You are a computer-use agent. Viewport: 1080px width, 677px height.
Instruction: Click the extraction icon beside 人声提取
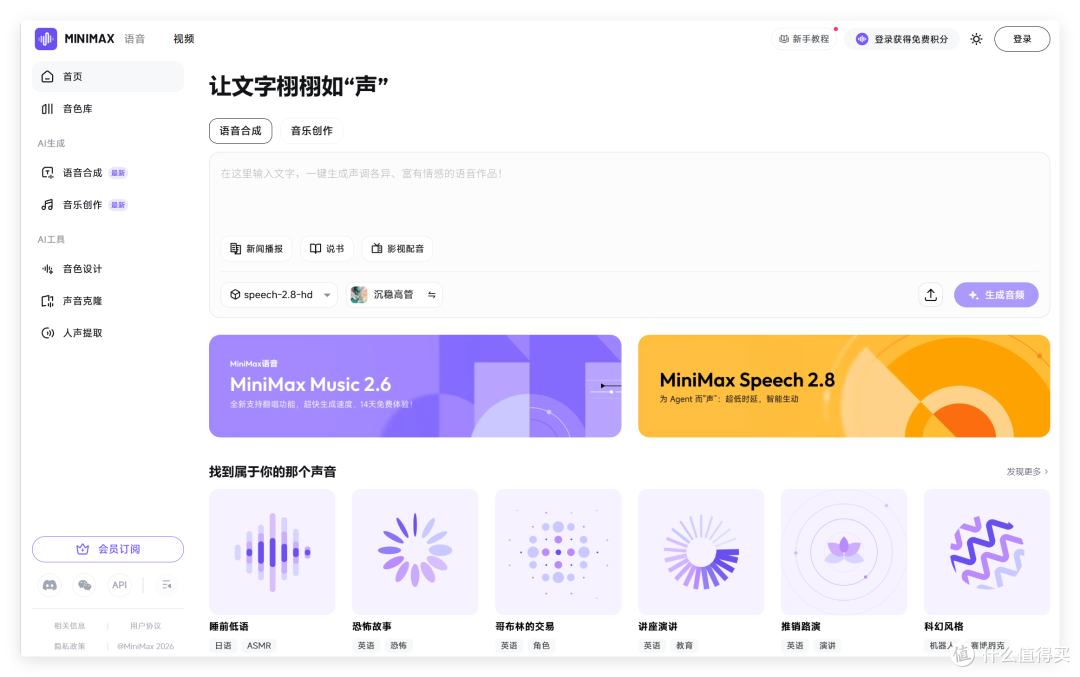pos(48,333)
